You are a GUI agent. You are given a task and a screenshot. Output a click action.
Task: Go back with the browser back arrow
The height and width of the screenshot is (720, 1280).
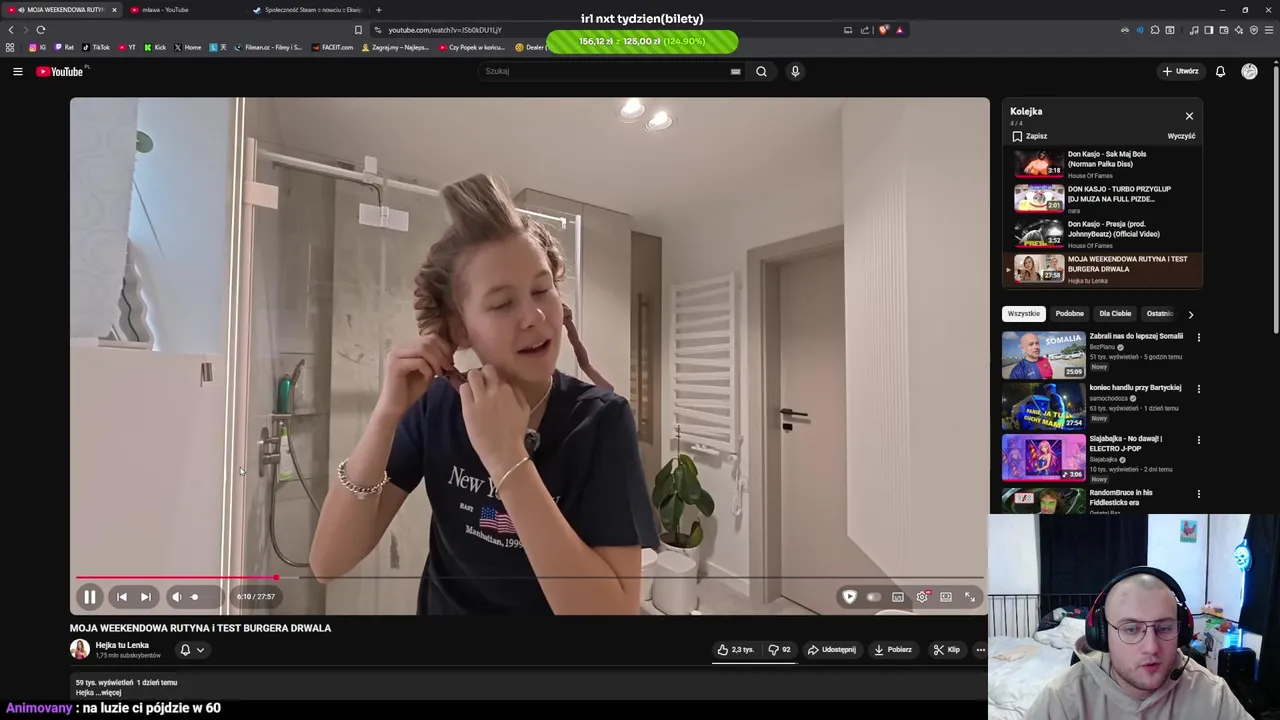coord(11,30)
